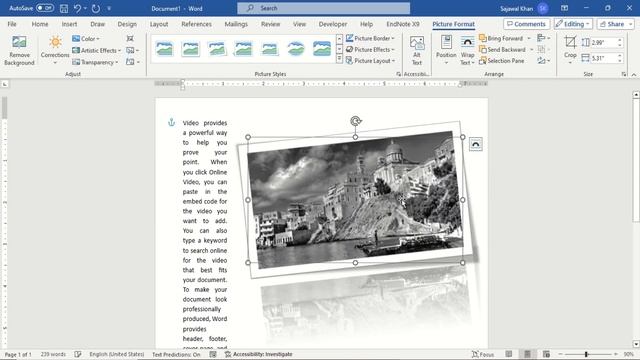
Task: Click the Editing mode button
Action: [x=573, y=24]
